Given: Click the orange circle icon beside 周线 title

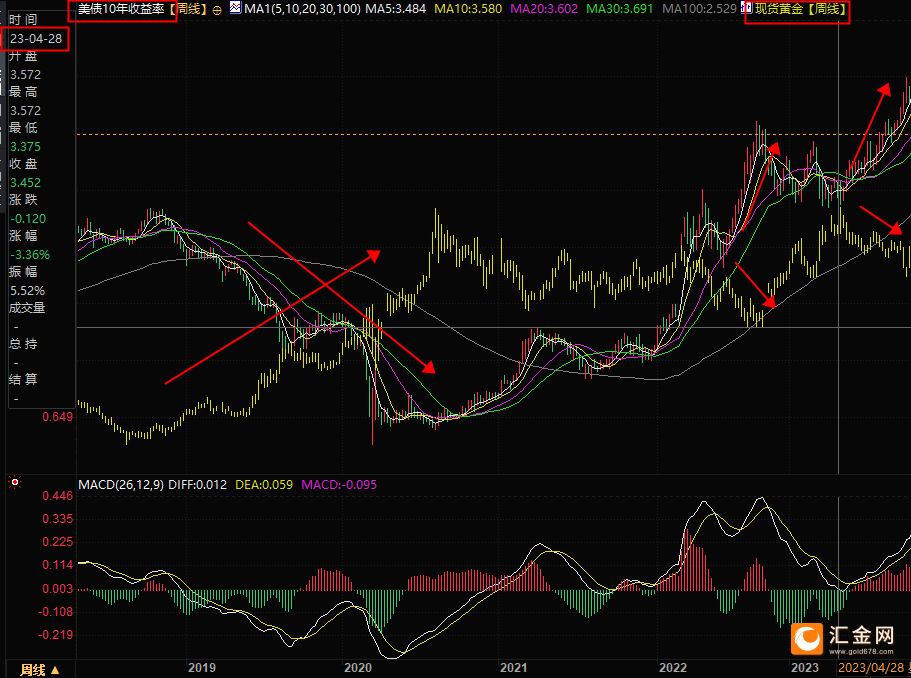Looking at the screenshot, I should coord(217,9).
